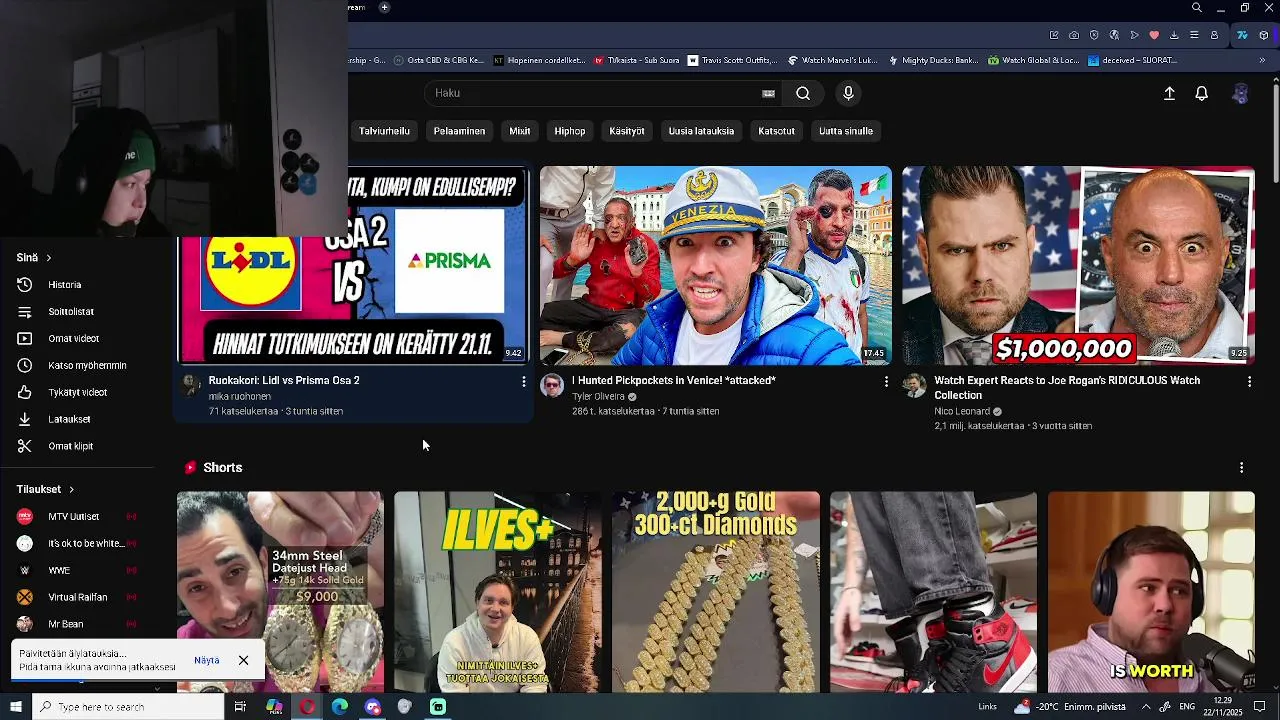Viewport: 1280px width, 720px height.
Task: Open Opera downloads icon in toolbar
Action: click(1174, 35)
